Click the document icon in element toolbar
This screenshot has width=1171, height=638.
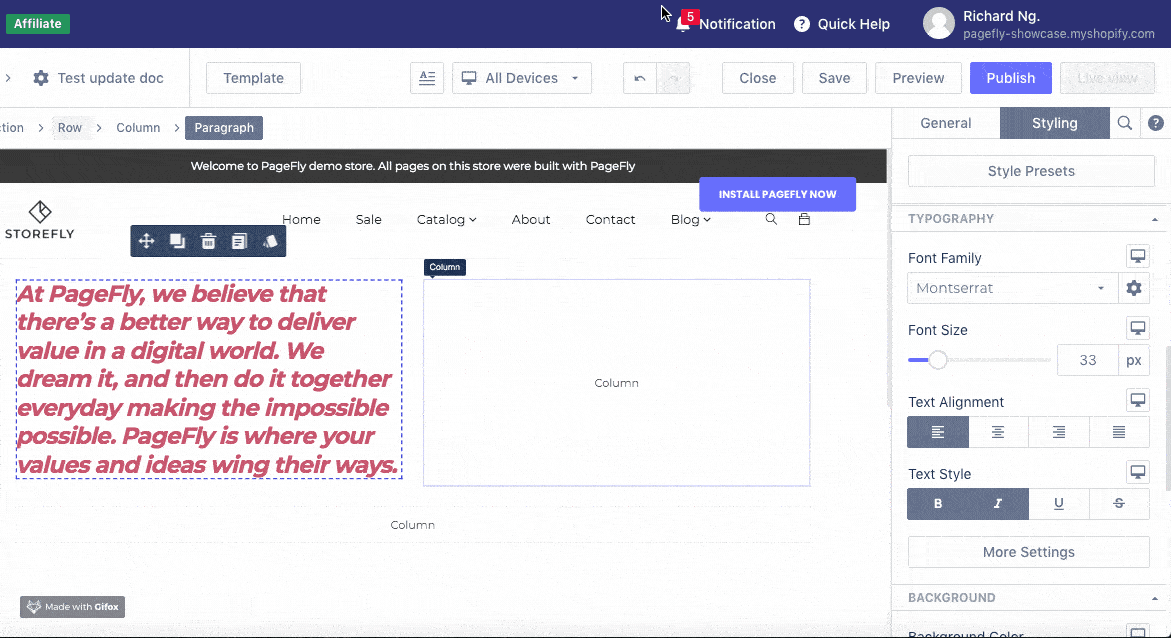(239, 241)
